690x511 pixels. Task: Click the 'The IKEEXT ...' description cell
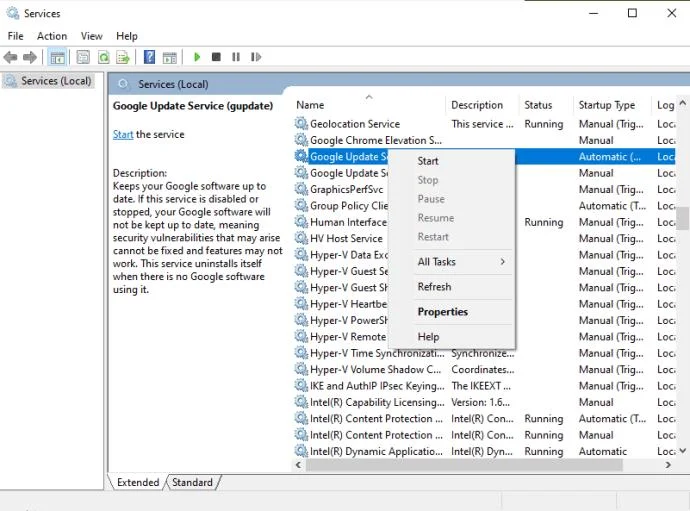click(x=481, y=386)
